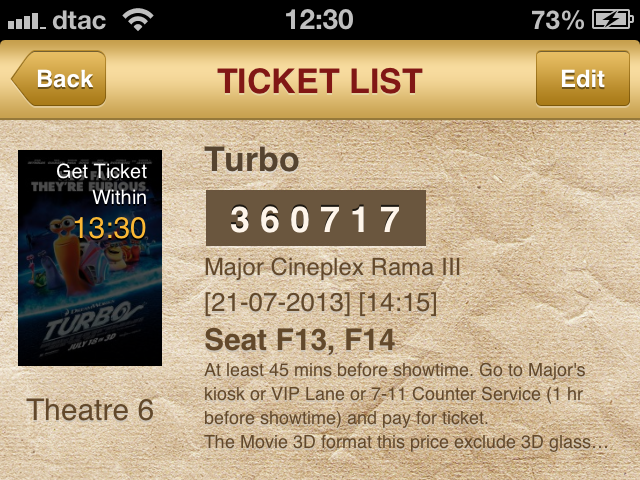Expand the truncated ticket instructions text
Screen dimensions: 640x480
[x=406, y=406]
